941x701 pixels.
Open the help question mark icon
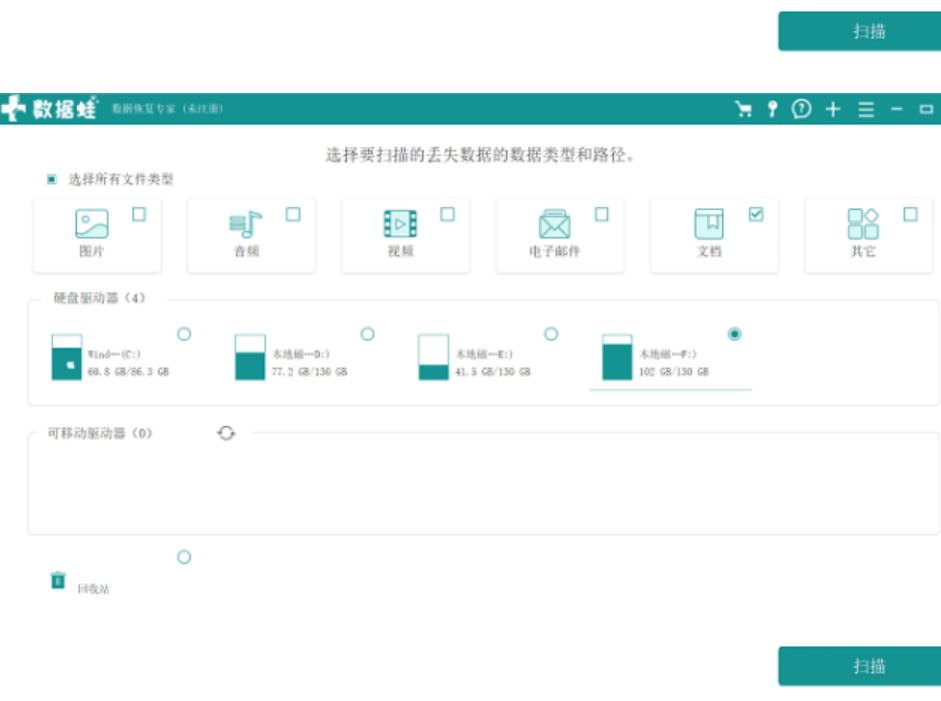pyautogui.click(x=801, y=110)
